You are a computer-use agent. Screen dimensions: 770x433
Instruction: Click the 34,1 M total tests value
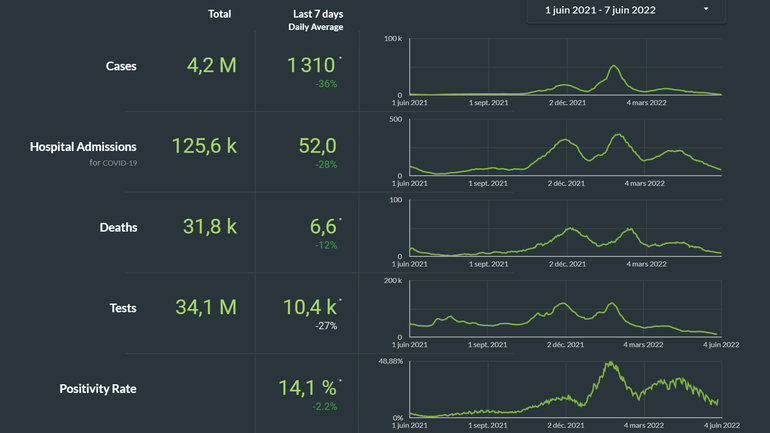pyautogui.click(x=205, y=308)
